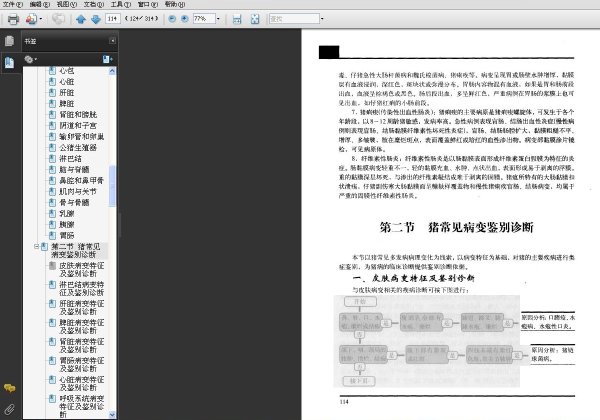This screenshot has width=600, height=420.
Task: Select the 肾脏和膀胱 bookmark
Action: (x=78, y=115)
